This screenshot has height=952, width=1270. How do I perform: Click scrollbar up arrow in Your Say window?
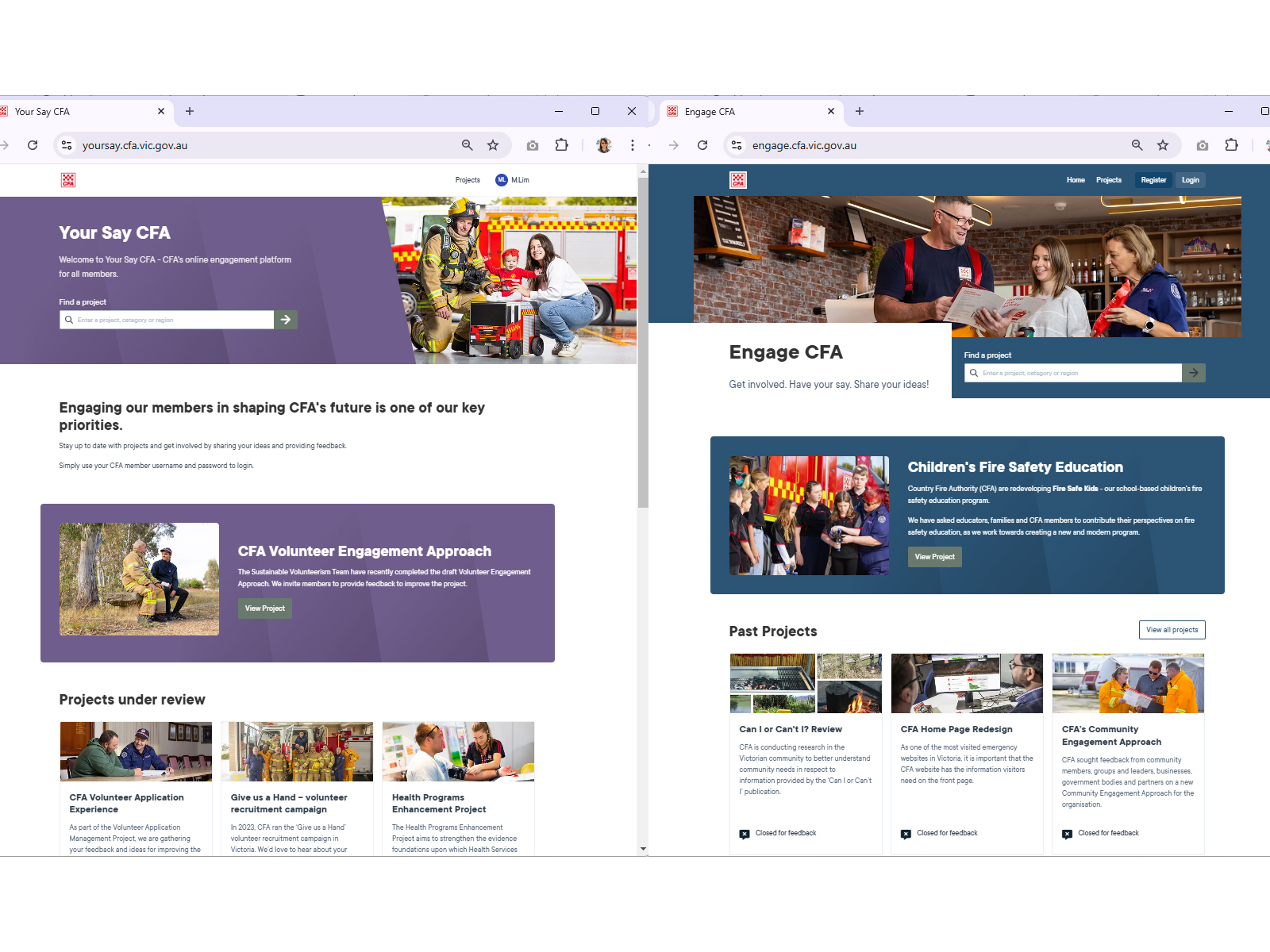point(643,170)
